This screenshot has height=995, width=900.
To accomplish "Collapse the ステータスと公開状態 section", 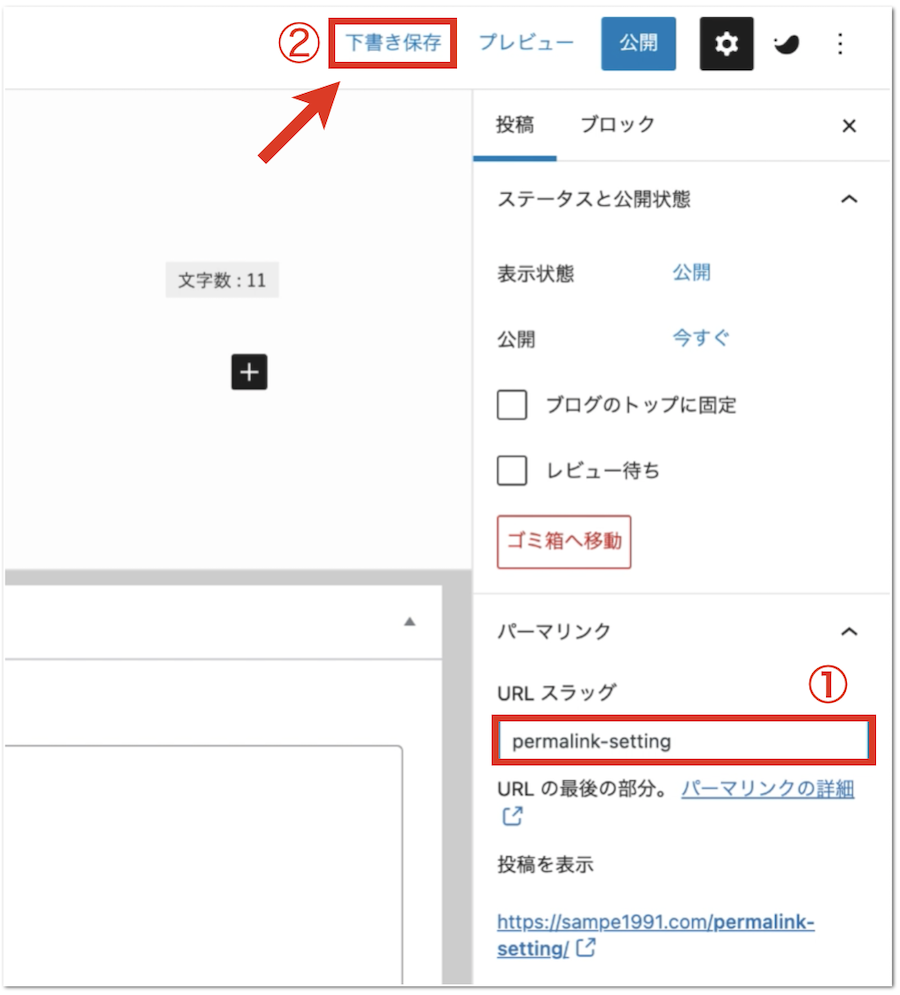I will coord(849,199).
